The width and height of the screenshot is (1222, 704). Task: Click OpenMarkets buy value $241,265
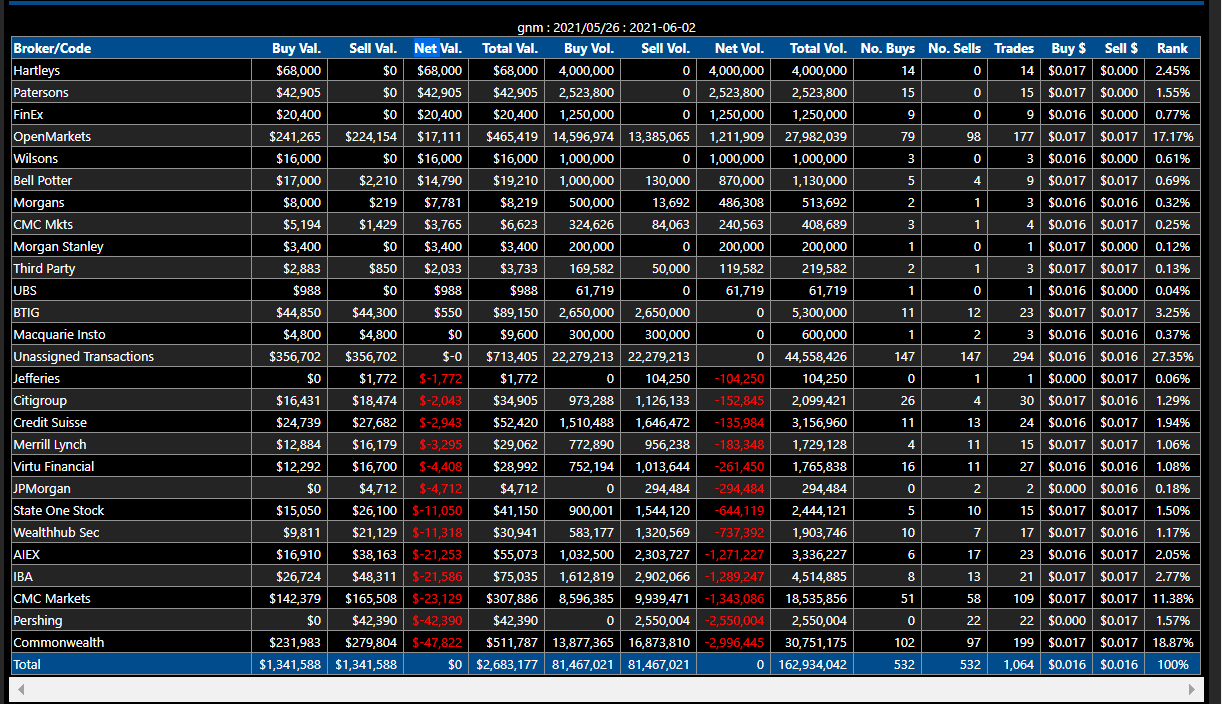click(295, 136)
